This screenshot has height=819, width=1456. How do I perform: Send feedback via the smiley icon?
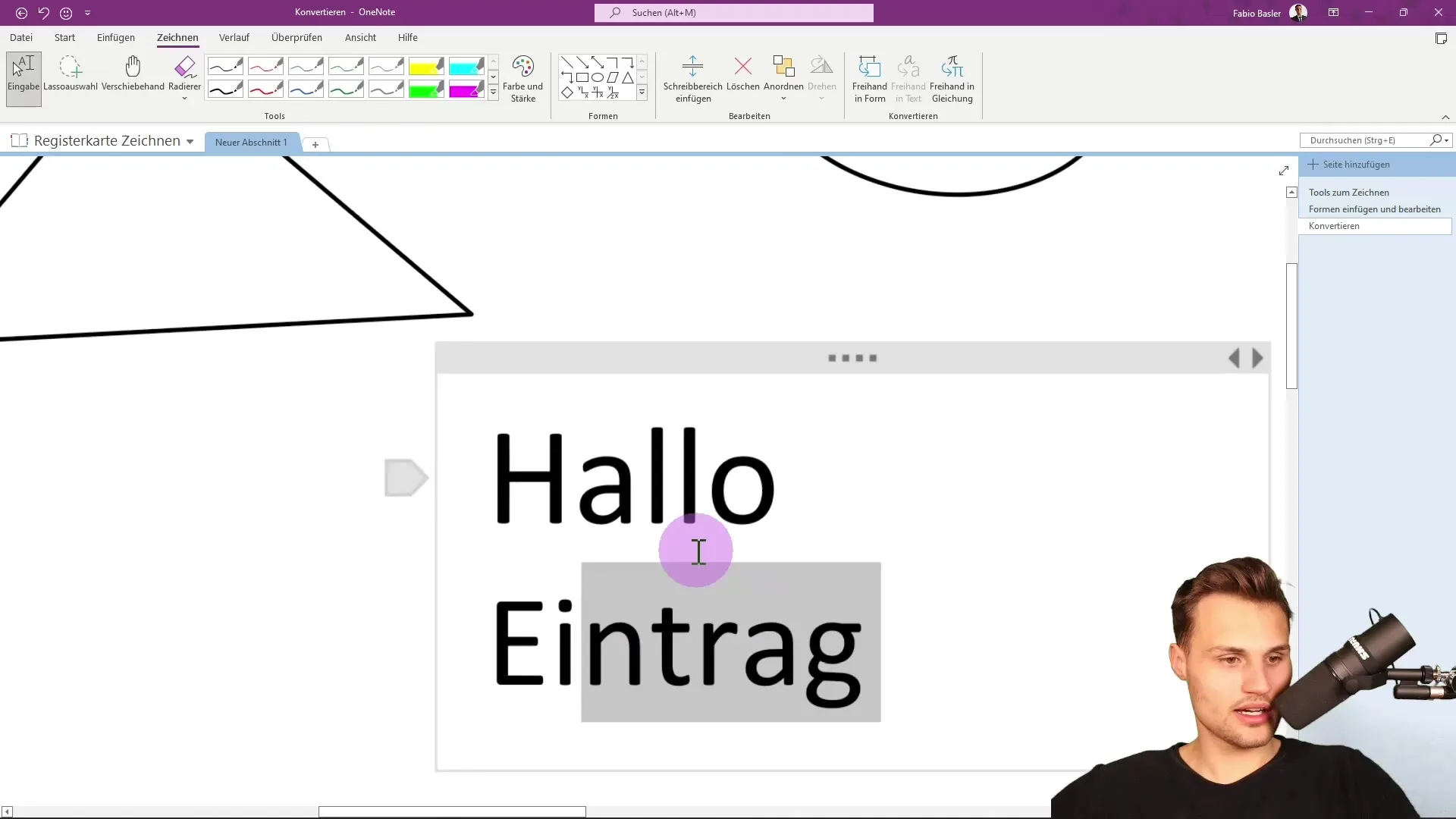tap(66, 13)
